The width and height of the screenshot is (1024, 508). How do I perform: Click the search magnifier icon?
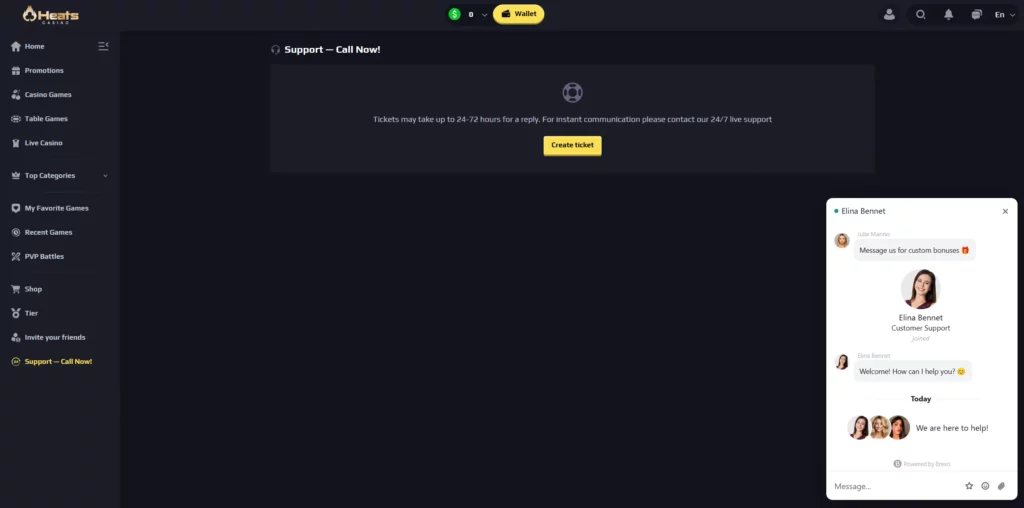(x=921, y=14)
